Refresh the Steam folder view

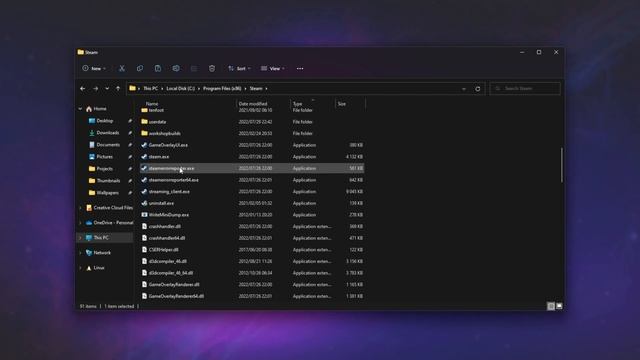[478, 89]
